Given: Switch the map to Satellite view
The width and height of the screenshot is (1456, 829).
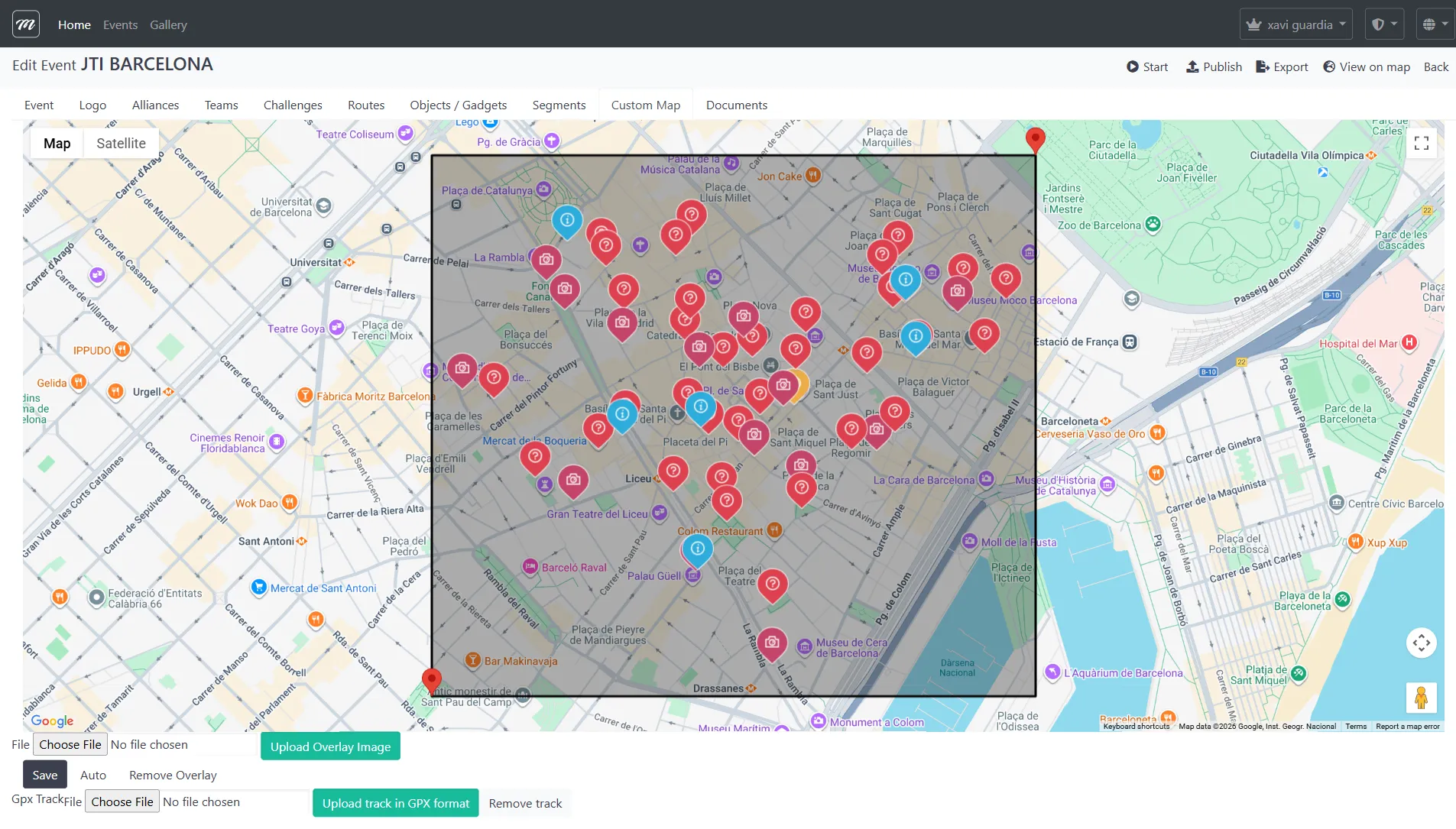Looking at the screenshot, I should tap(120, 143).
